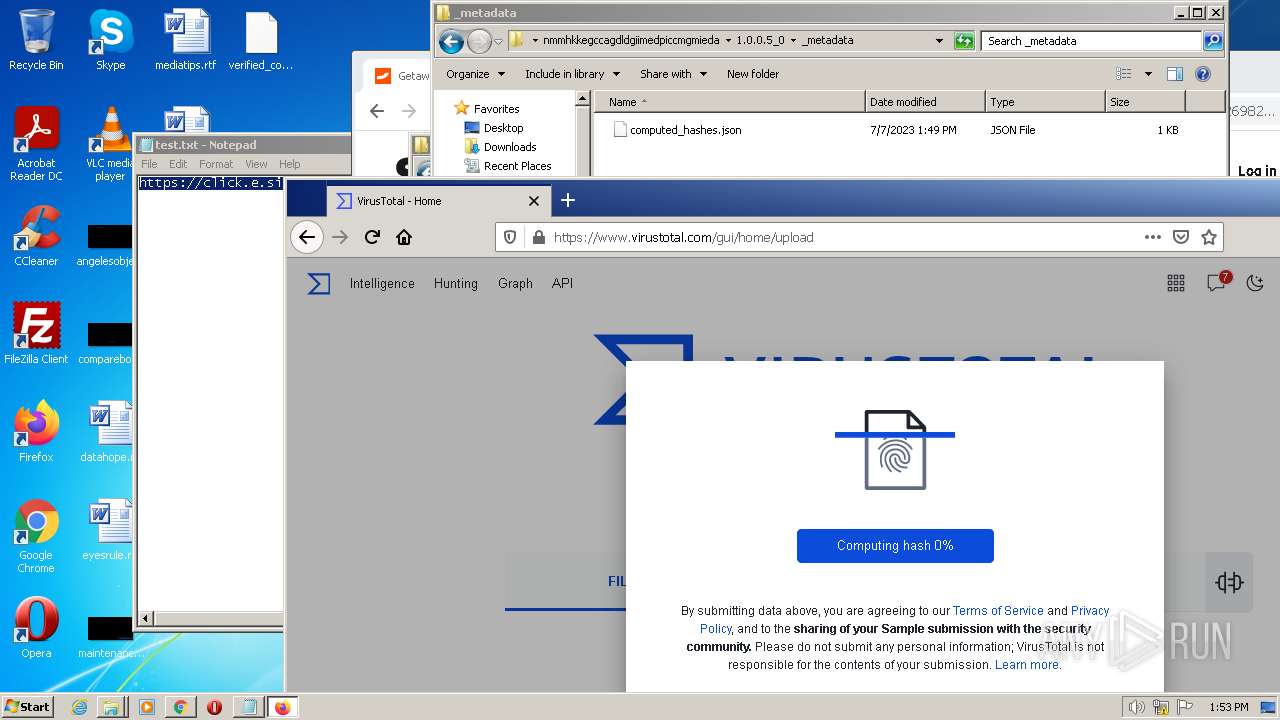Open Notepad Edit menu

pyautogui.click(x=178, y=164)
